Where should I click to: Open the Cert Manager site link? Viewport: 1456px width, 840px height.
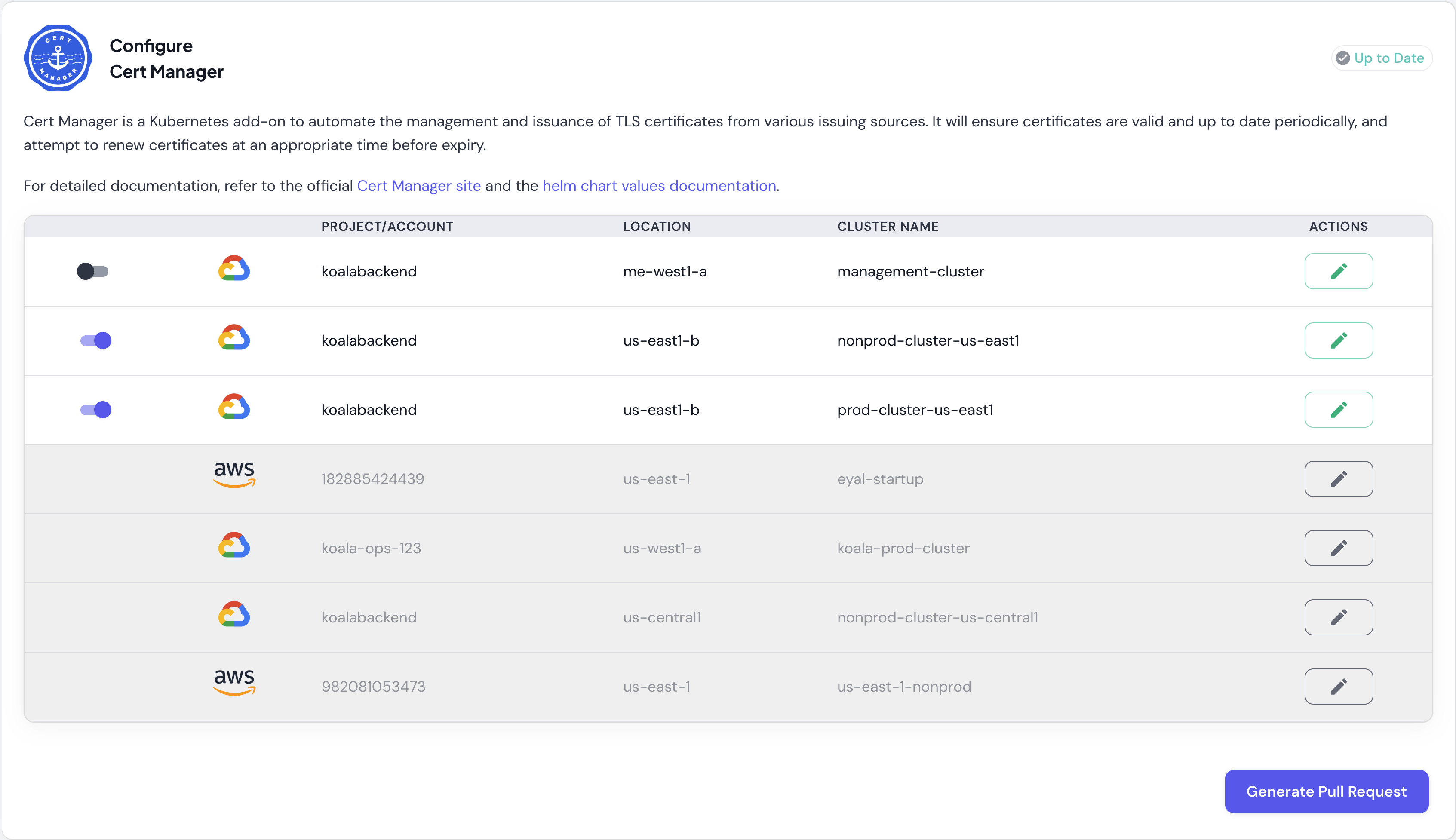pyautogui.click(x=419, y=186)
